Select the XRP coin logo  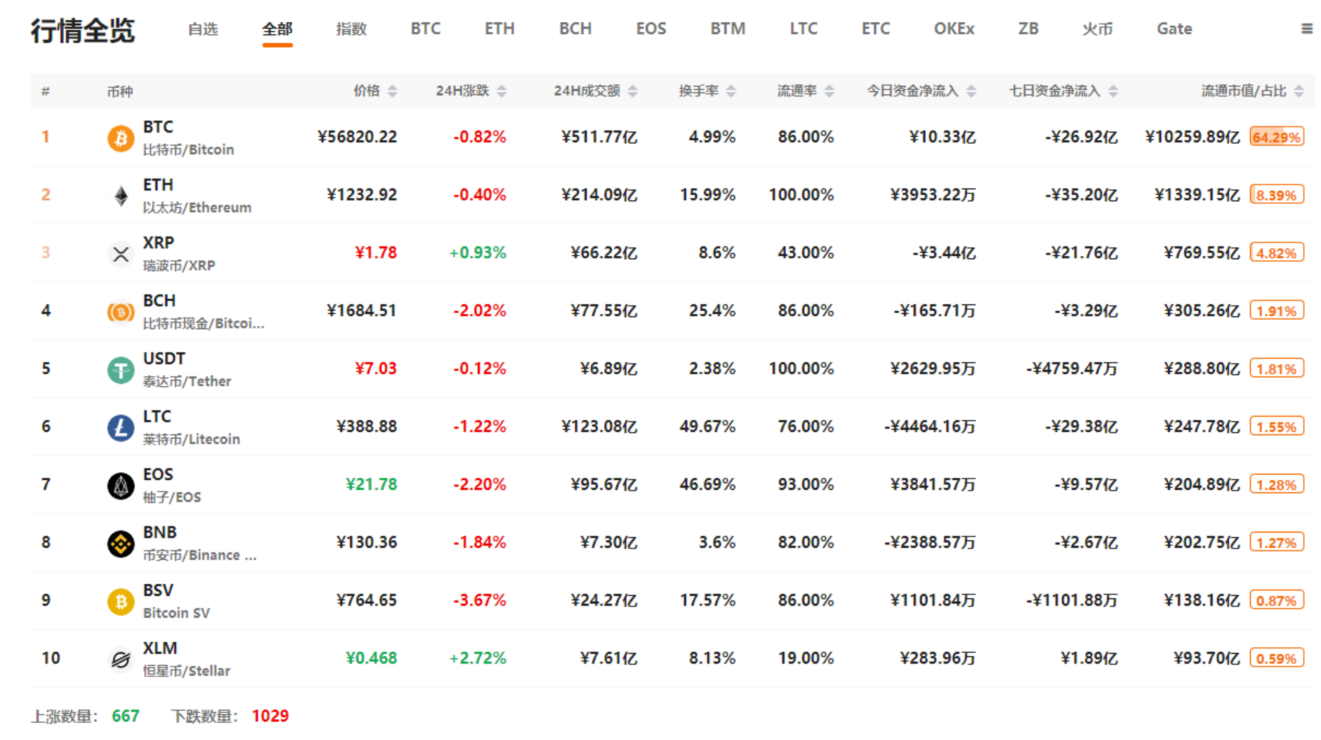click(x=121, y=254)
